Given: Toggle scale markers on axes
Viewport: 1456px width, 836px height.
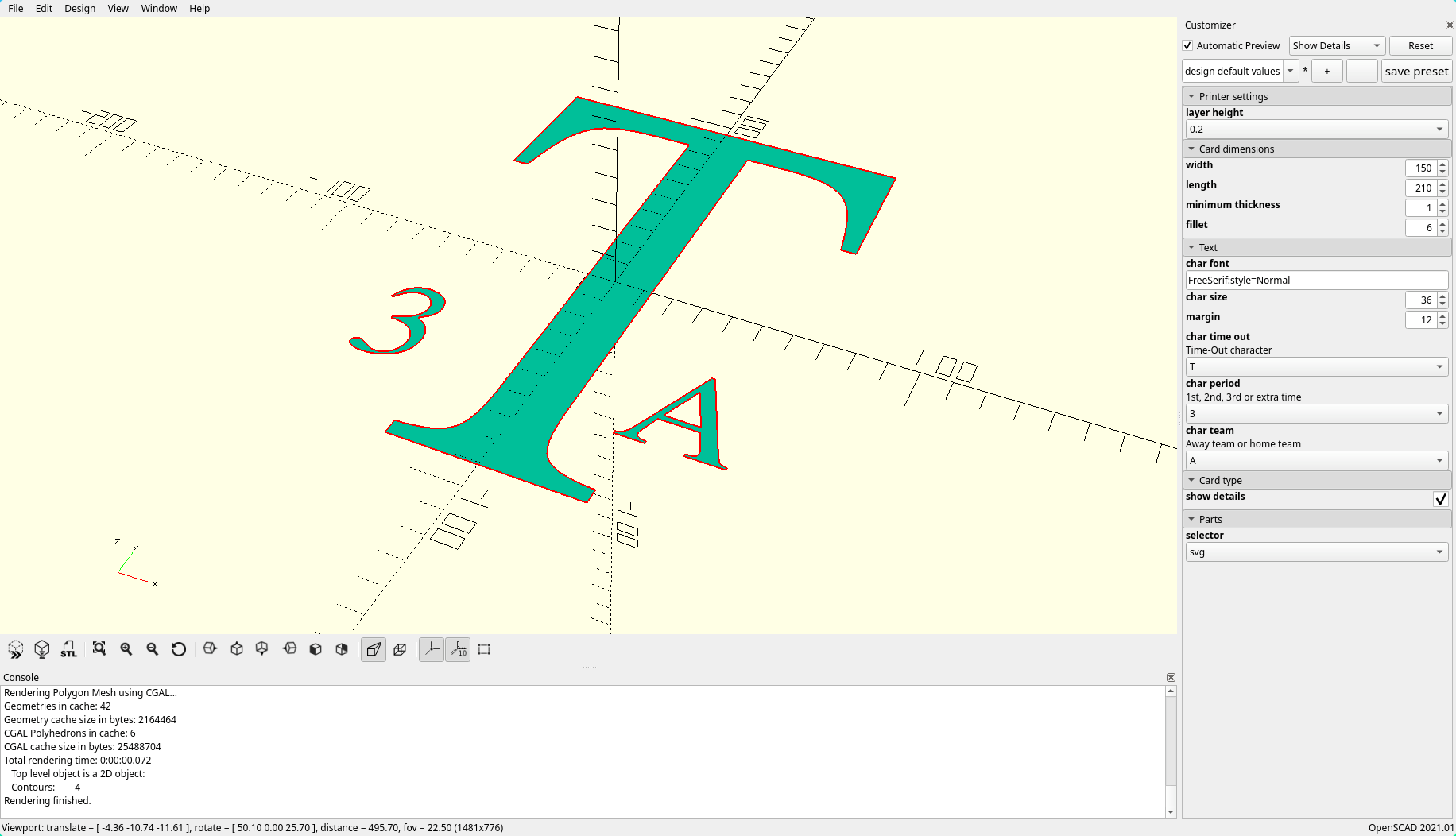Looking at the screenshot, I should coord(459,649).
